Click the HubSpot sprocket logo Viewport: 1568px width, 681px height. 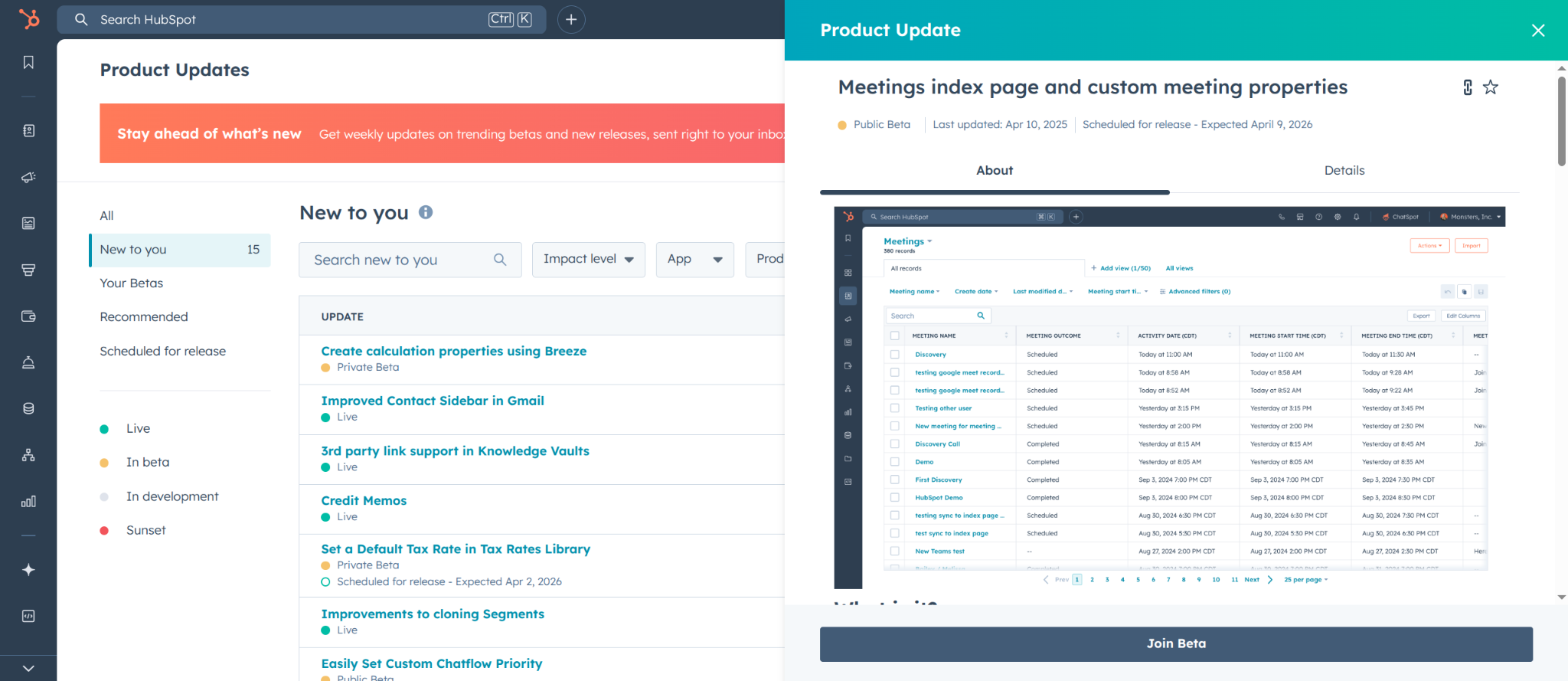28,18
